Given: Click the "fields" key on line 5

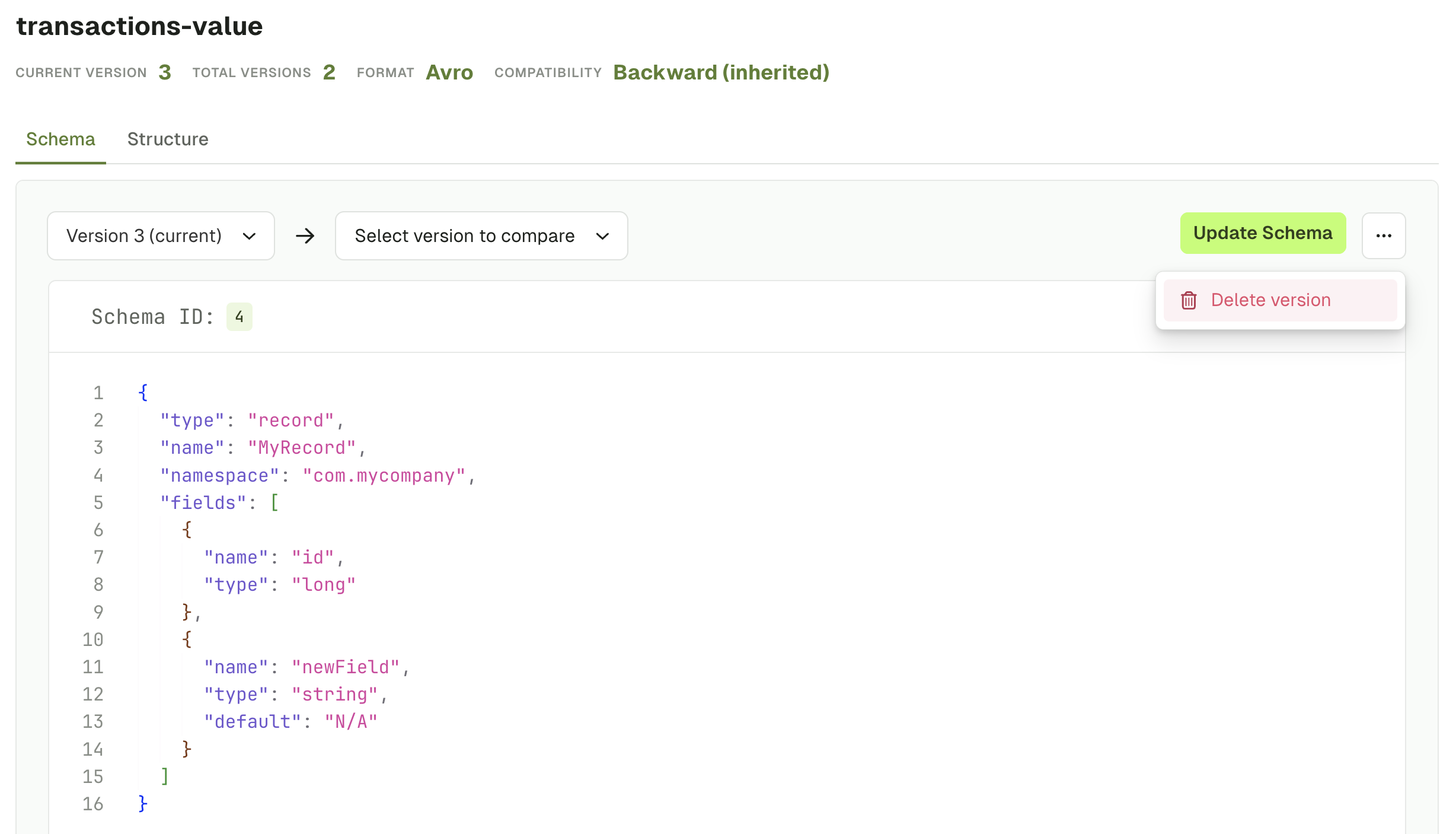Looking at the screenshot, I should [x=203, y=503].
